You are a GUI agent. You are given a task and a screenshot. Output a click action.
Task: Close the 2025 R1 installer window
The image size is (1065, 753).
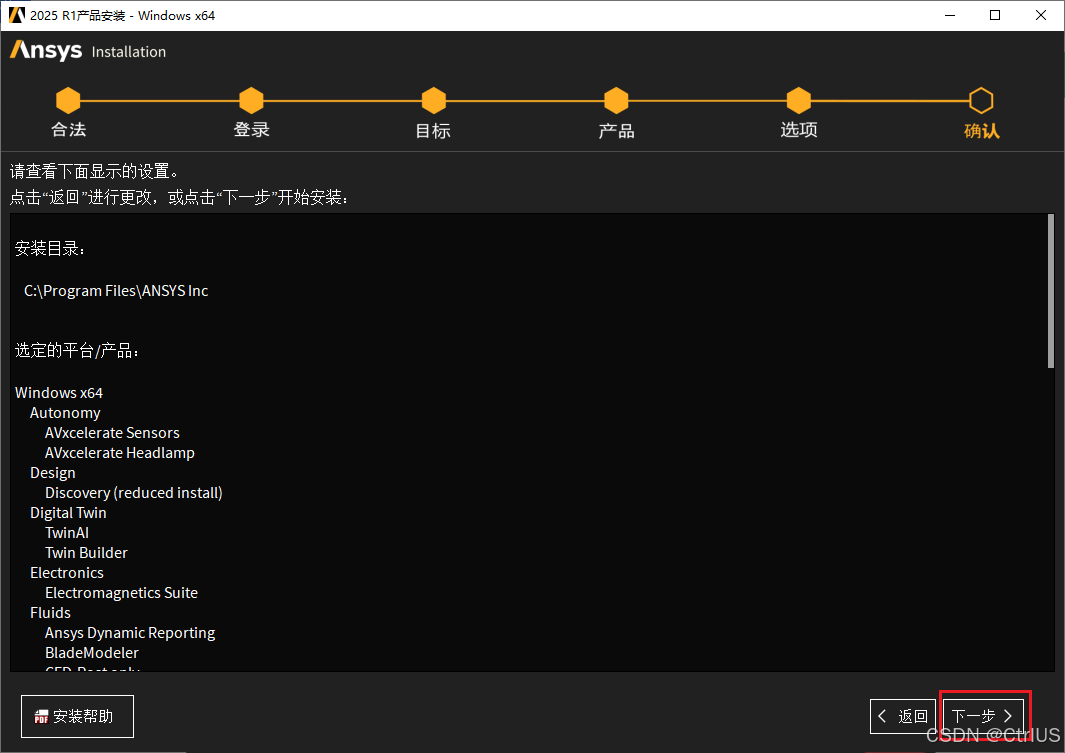[1041, 15]
